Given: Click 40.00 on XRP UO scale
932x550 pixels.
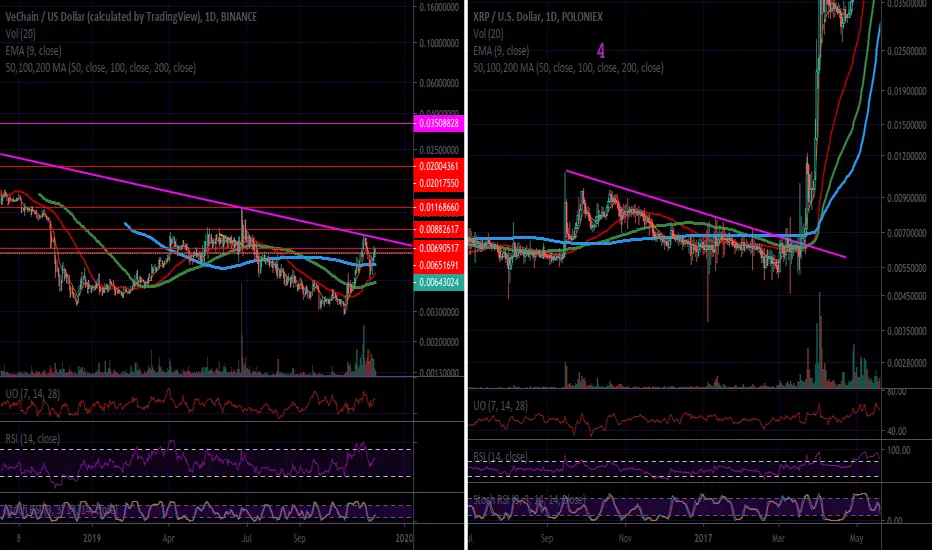Looking at the screenshot, I should (x=897, y=431).
